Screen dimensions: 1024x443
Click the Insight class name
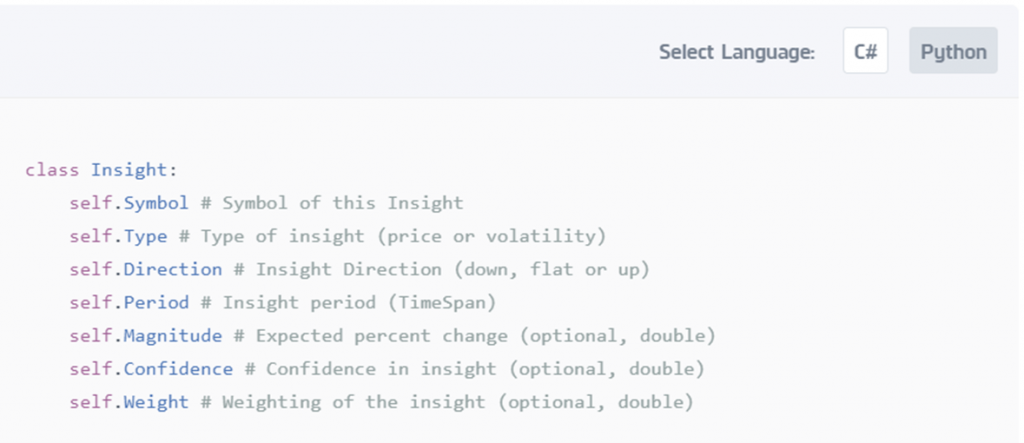pos(129,170)
